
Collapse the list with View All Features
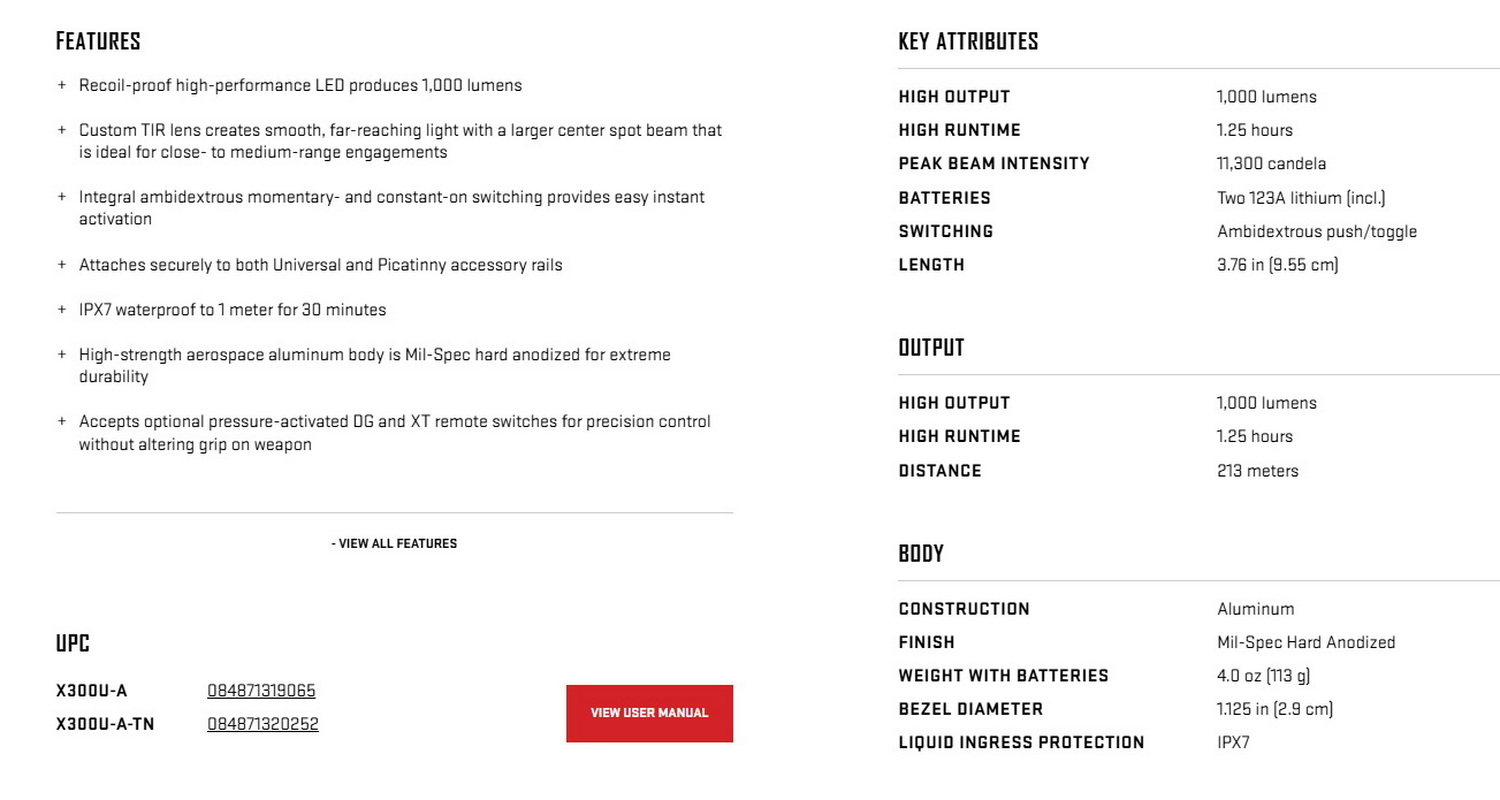pyautogui.click(x=394, y=544)
